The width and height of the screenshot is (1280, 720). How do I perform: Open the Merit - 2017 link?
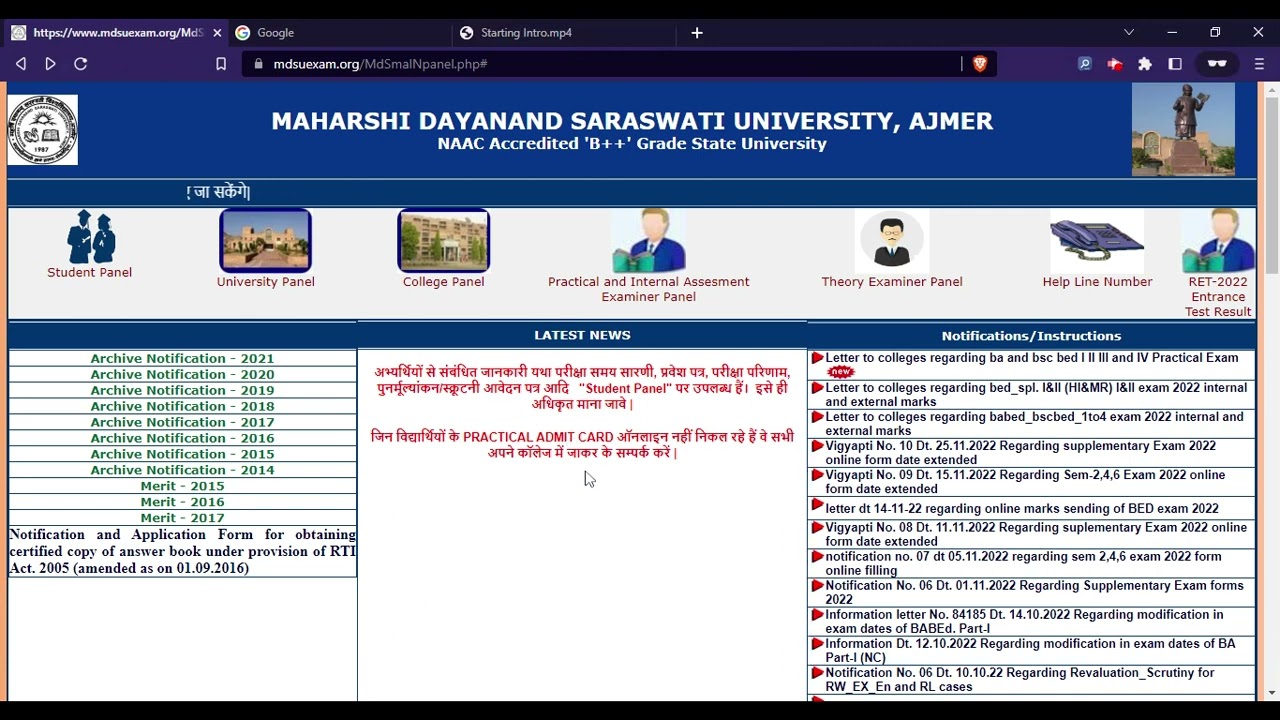tap(182, 518)
